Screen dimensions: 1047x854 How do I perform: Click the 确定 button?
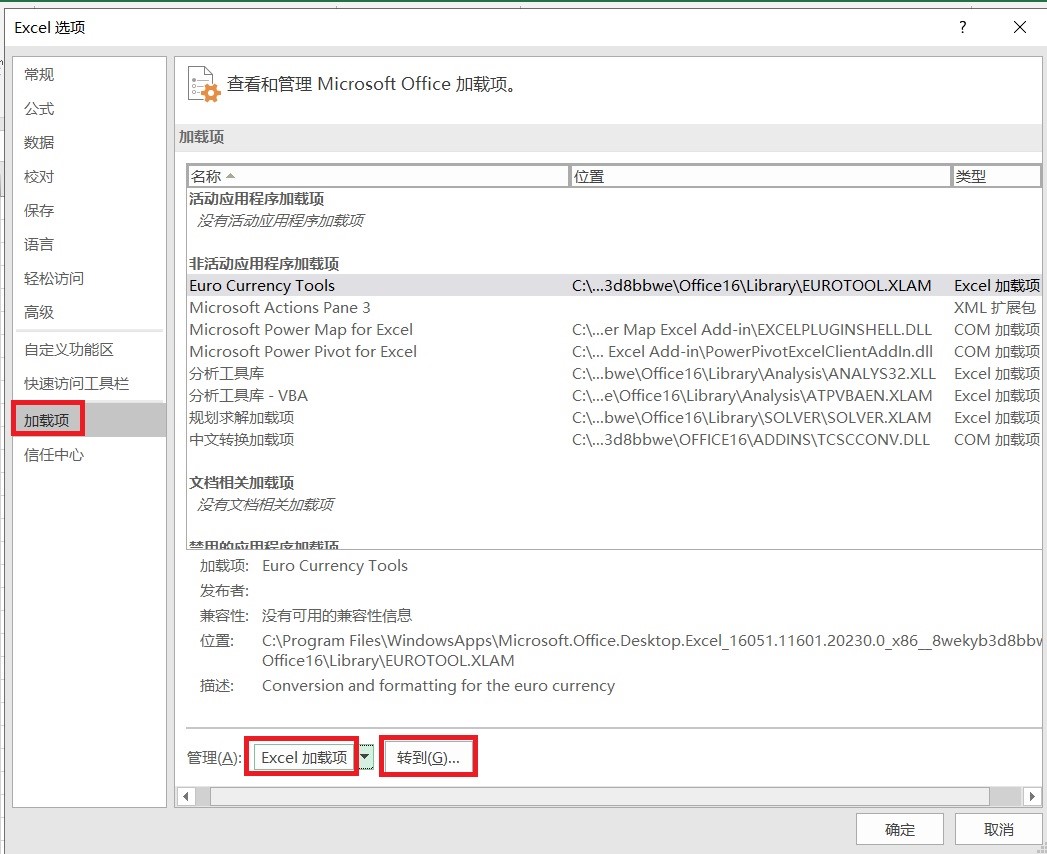point(899,829)
